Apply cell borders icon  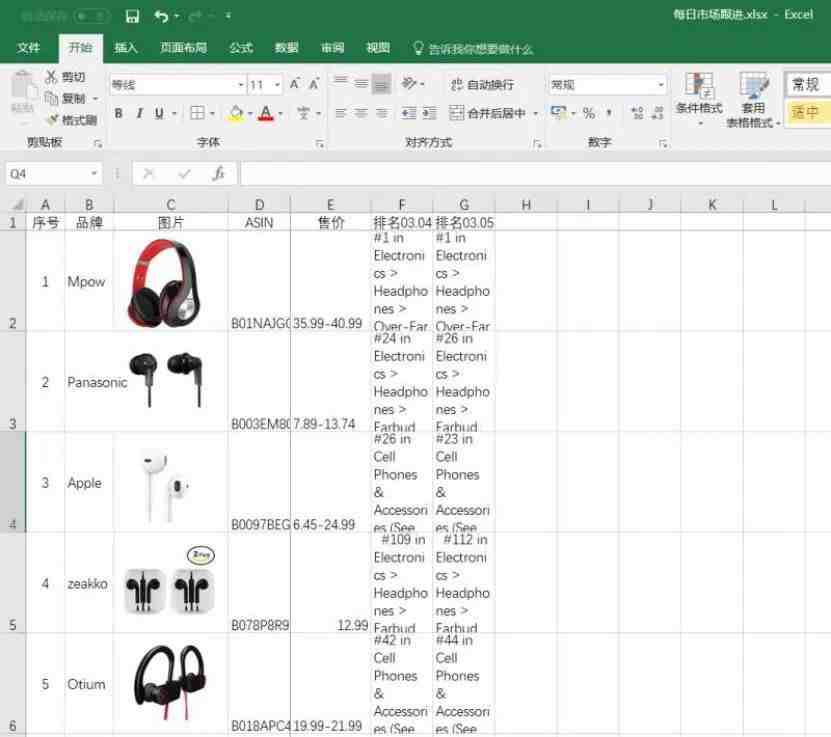[x=197, y=113]
